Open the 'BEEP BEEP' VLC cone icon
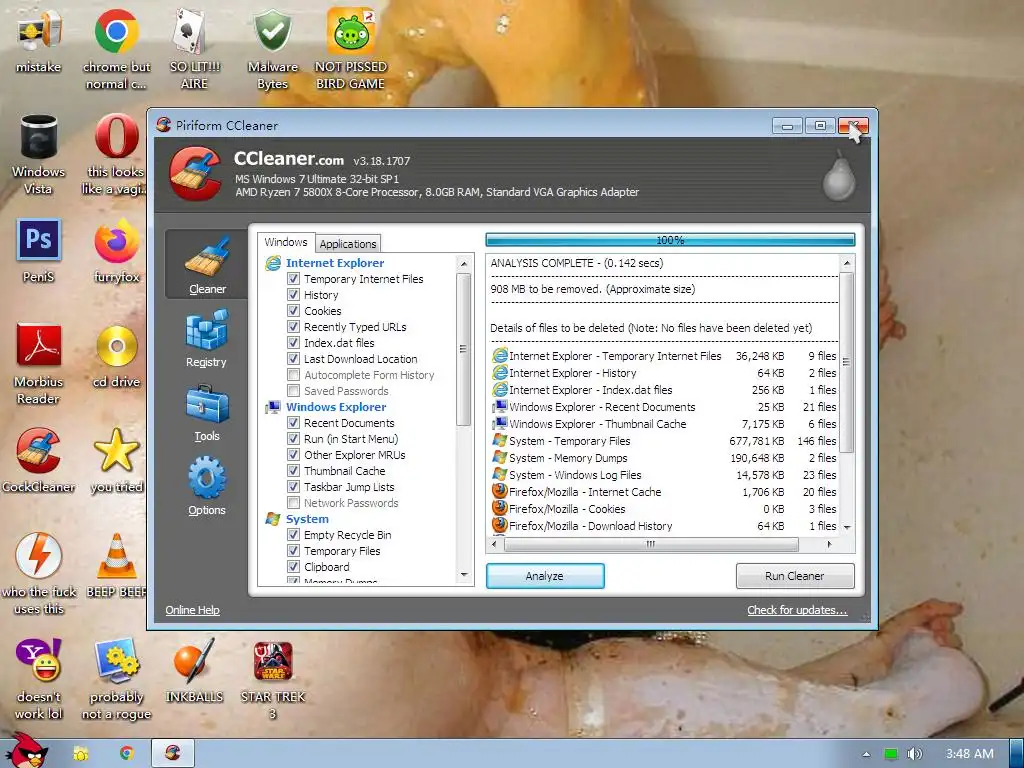The image size is (1024, 768). coord(116,566)
